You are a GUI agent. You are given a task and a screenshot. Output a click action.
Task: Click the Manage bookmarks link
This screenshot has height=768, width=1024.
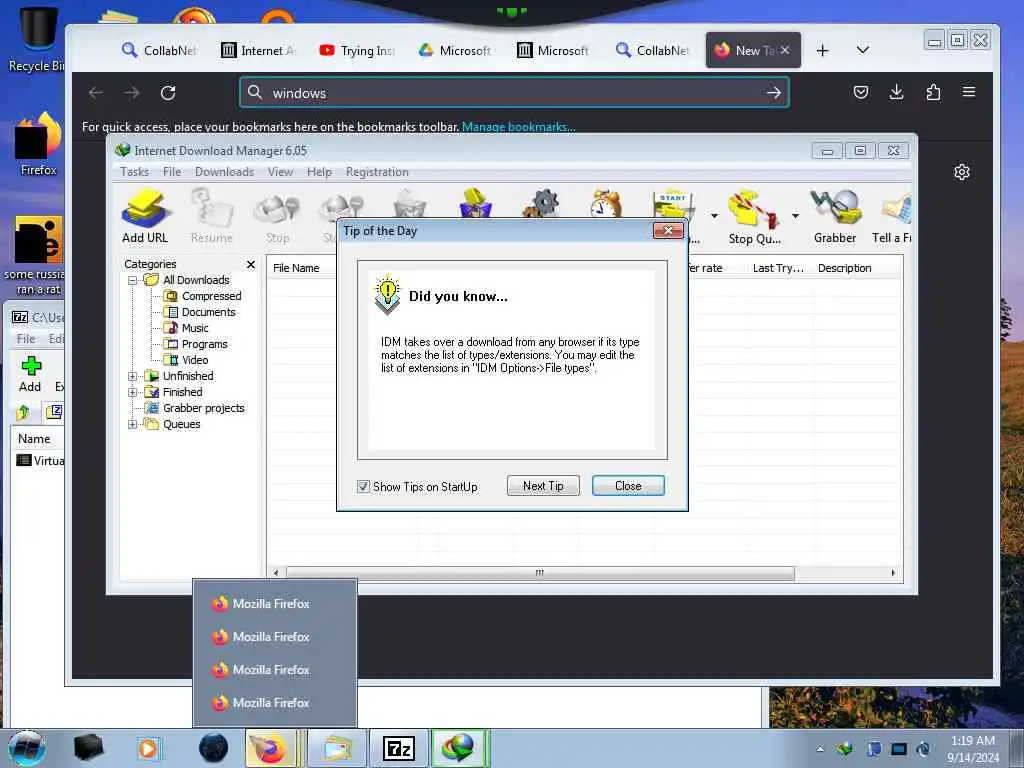pyautogui.click(x=519, y=127)
